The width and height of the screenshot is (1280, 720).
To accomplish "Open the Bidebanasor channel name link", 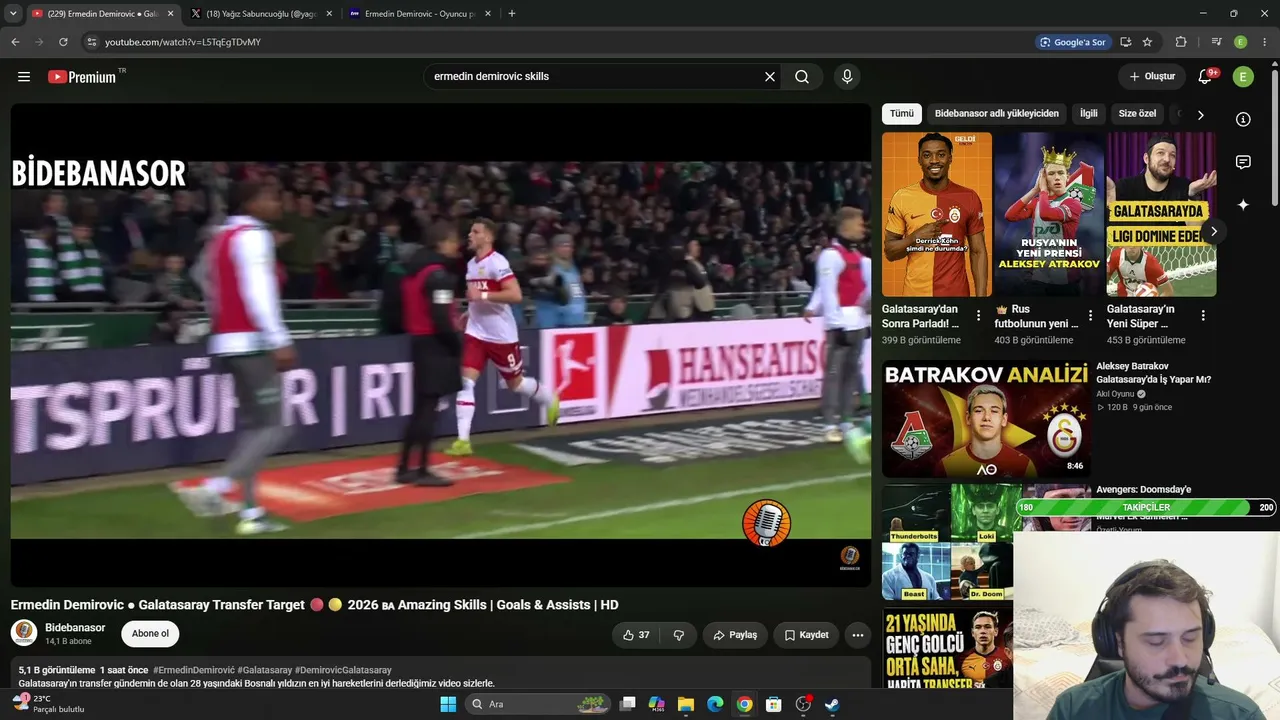I will (x=75, y=628).
